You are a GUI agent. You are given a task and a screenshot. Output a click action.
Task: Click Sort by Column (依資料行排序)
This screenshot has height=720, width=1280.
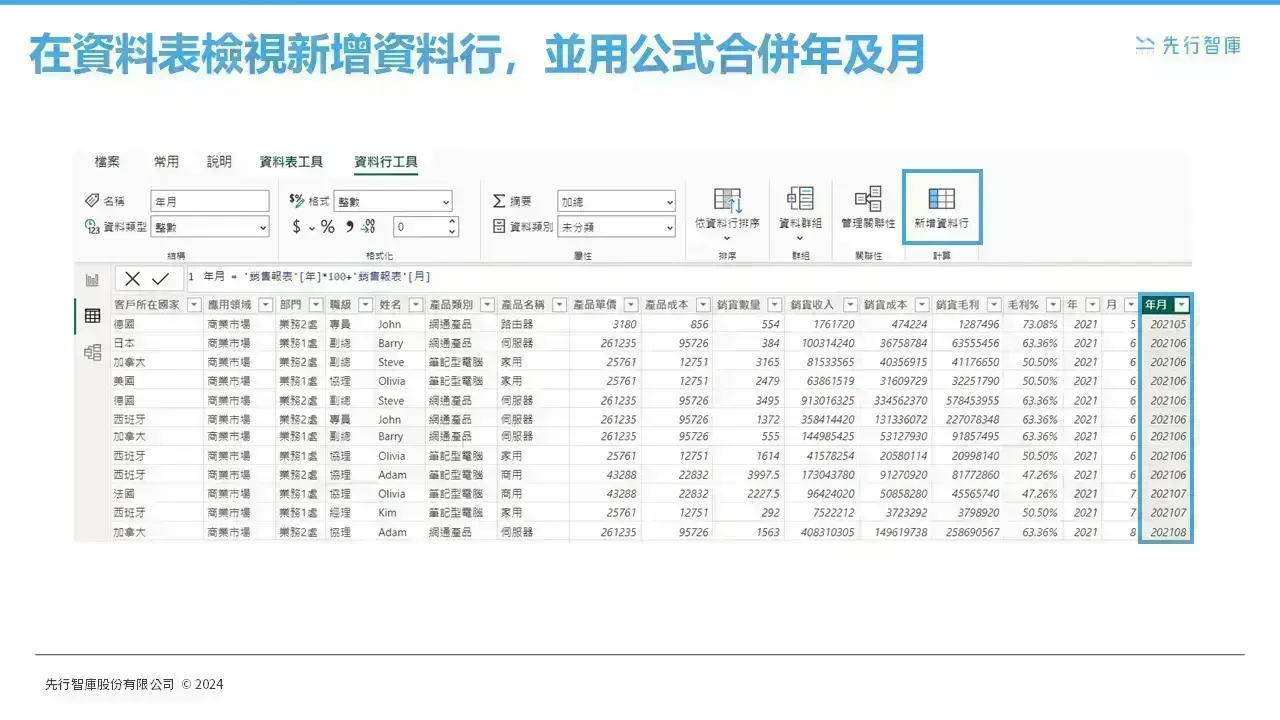[x=727, y=213]
